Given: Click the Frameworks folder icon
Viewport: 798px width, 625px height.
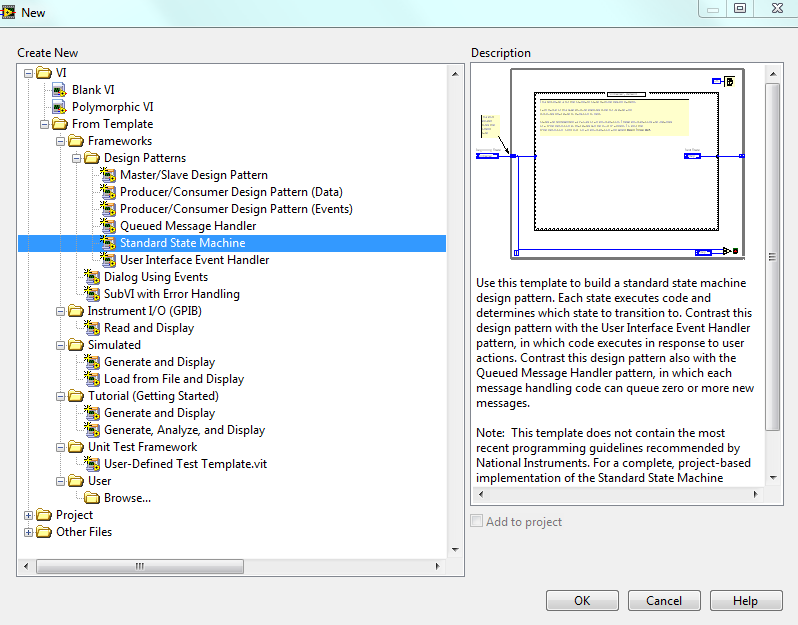Looking at the screenshot, I should pyautogui.click(x=76, y=141).
